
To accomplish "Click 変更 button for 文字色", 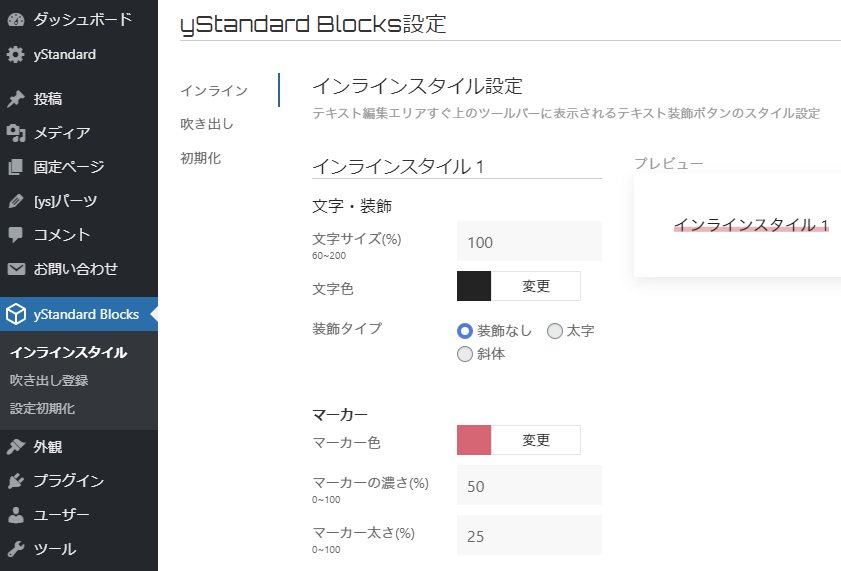I will pos(536,286).
